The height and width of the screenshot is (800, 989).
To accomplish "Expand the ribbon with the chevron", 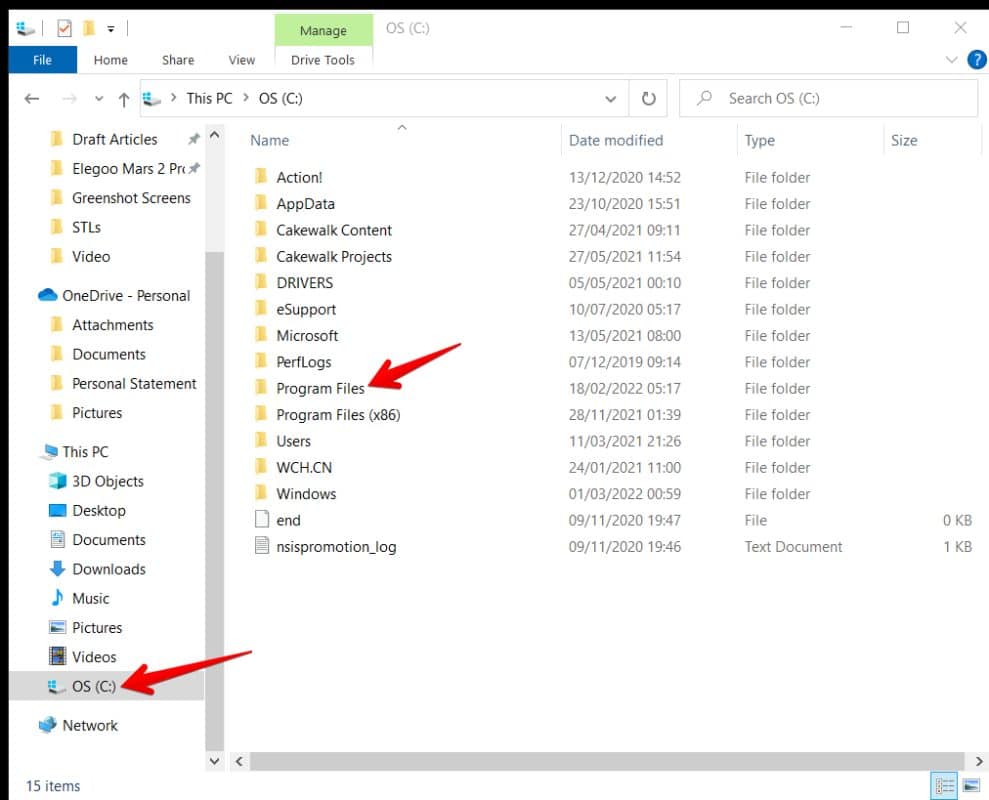I will click(951, 60).
